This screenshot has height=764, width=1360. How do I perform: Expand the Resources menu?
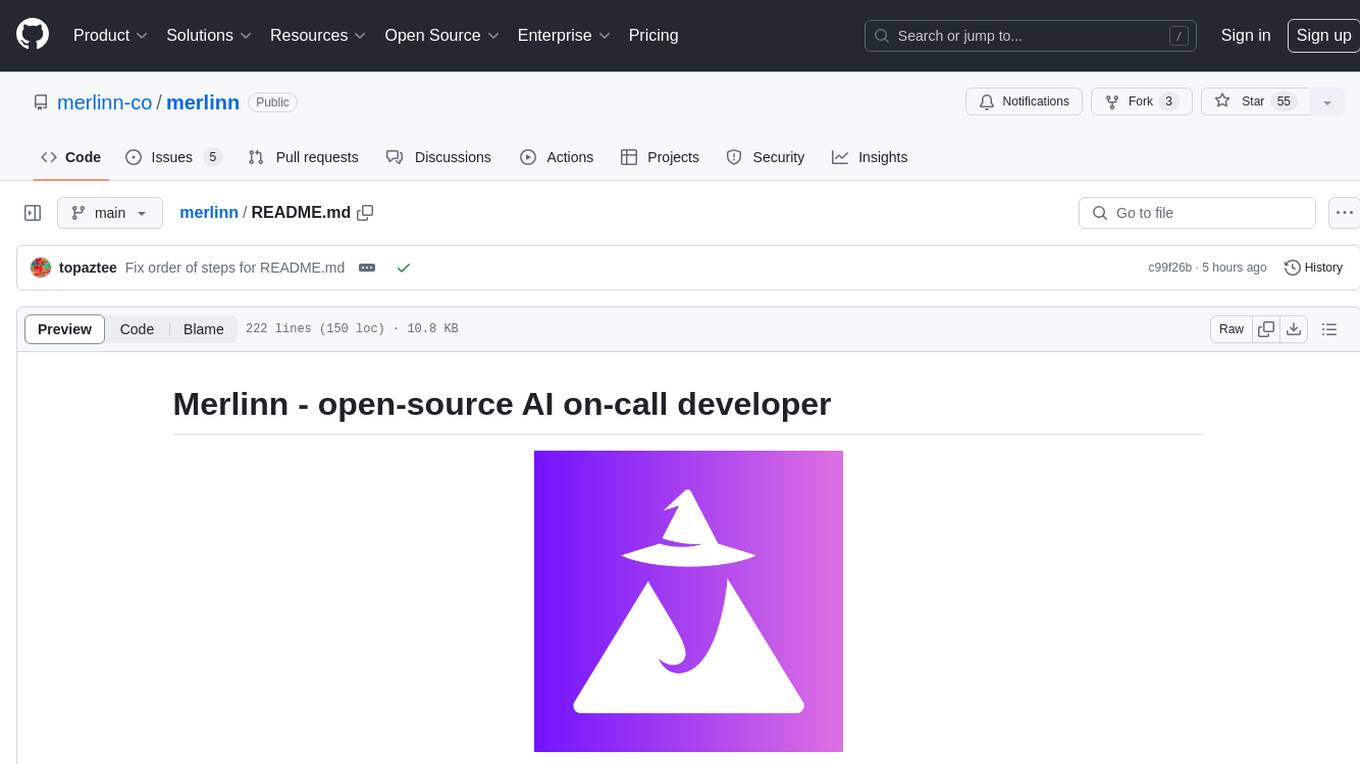[318, 35]
